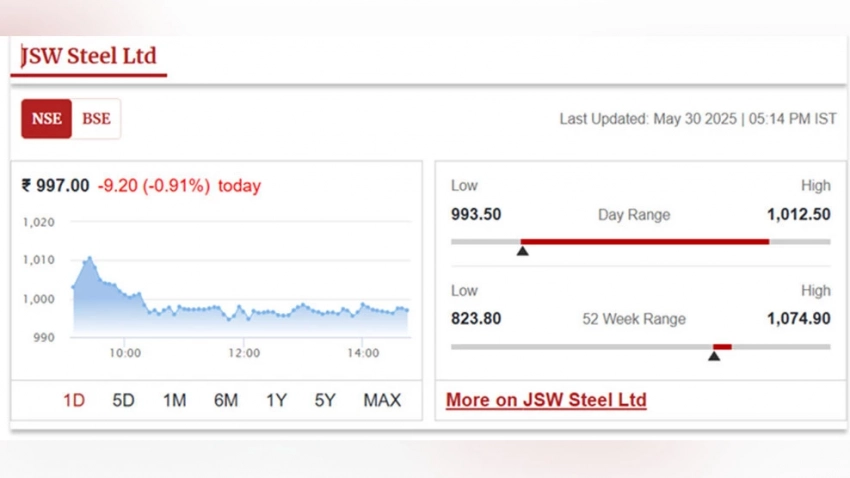
Task: Show the 1M price chart
Action: tap(175, 401)
